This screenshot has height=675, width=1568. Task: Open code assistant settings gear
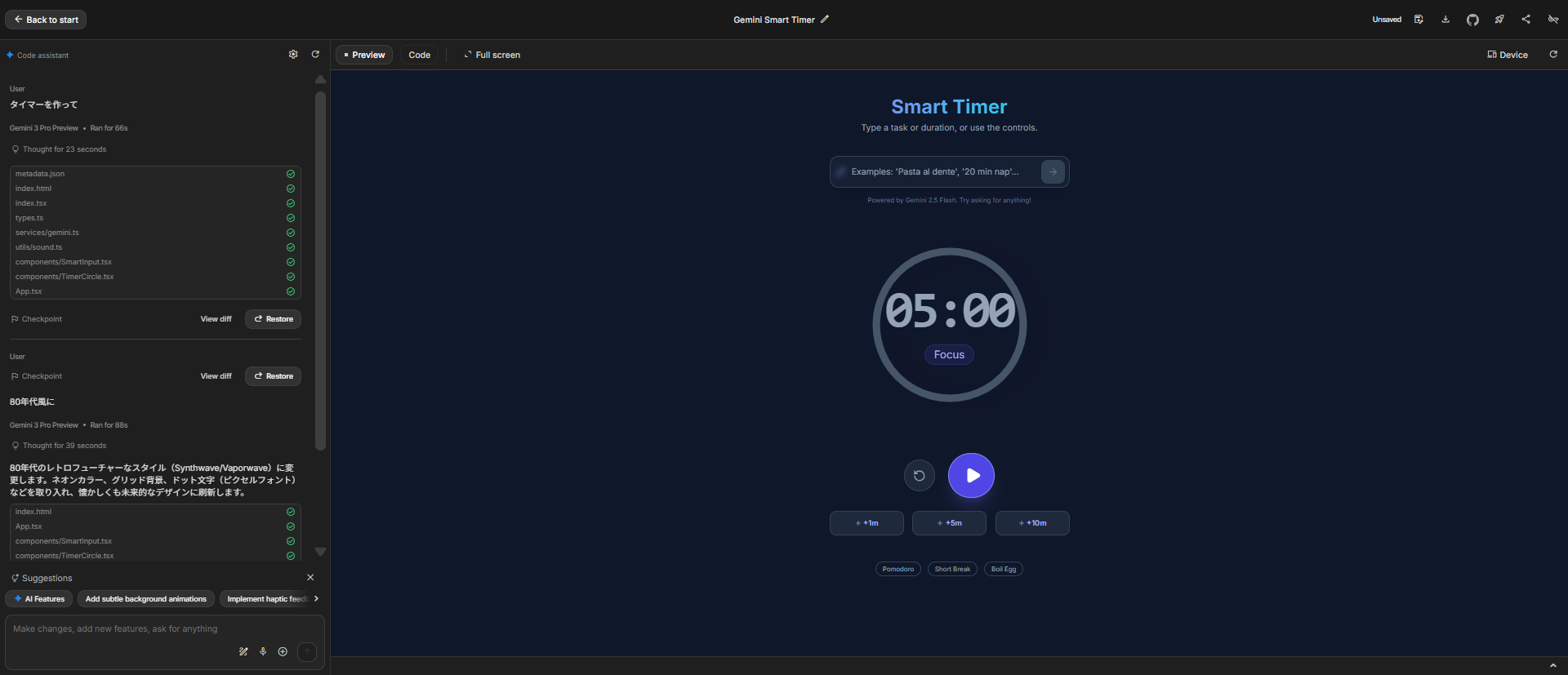[293, 55]
